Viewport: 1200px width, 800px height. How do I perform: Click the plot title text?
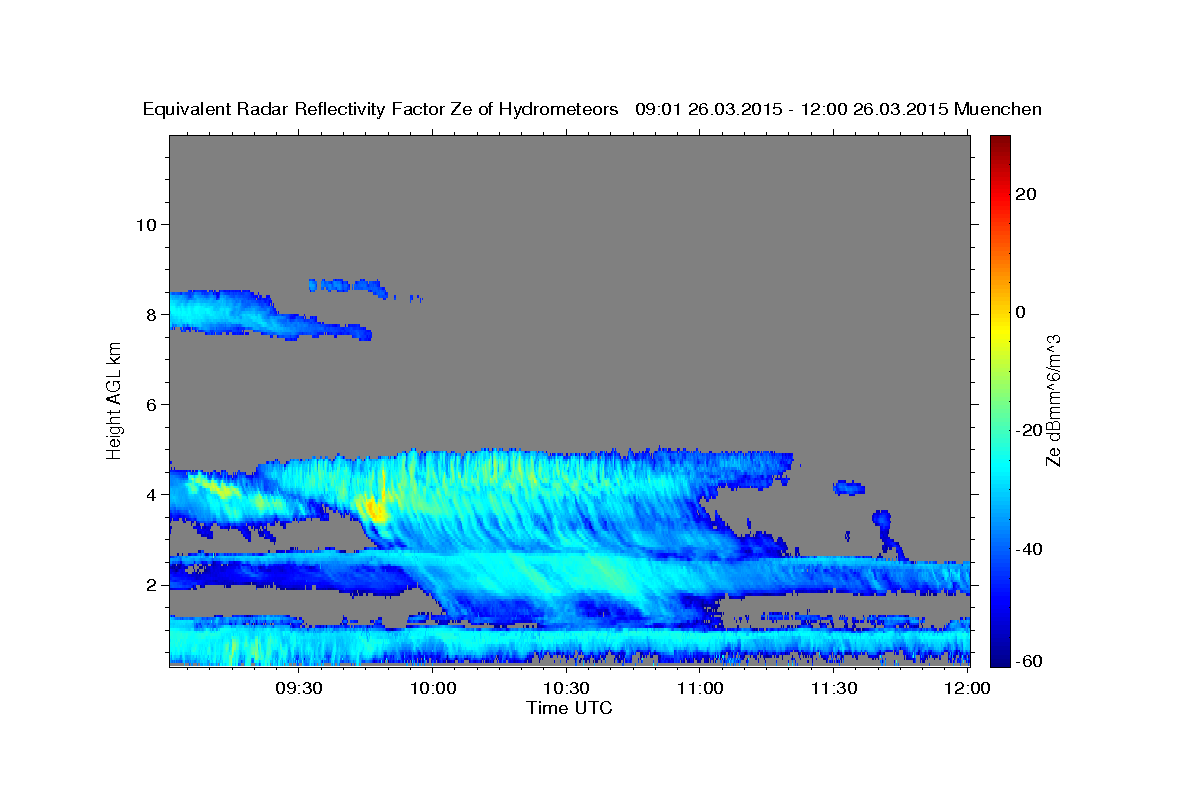tap(592, 109)
